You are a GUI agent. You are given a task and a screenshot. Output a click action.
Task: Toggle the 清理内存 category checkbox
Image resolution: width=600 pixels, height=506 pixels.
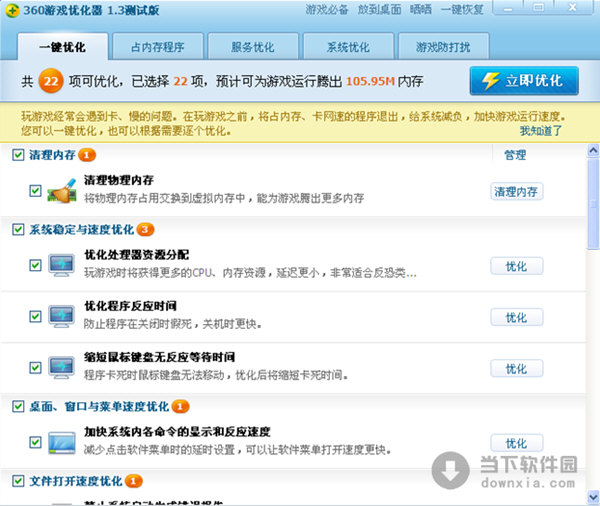click(18, 155)
